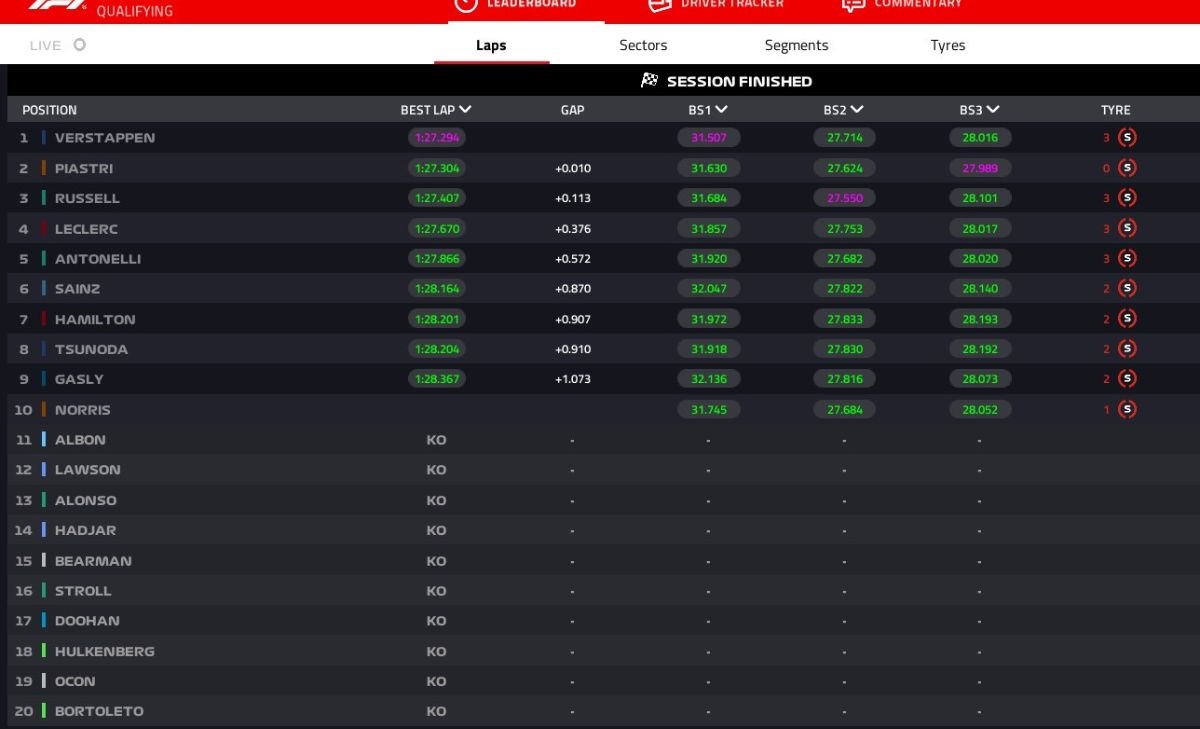Click Albon's team color bar
This screenshot has height=729, width=1200.
[44, 440]
